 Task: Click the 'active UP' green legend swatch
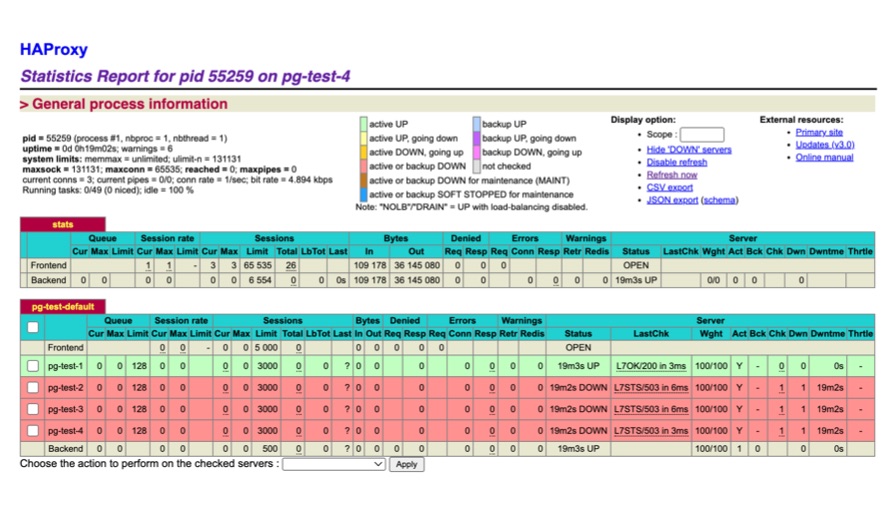[364, 124]
